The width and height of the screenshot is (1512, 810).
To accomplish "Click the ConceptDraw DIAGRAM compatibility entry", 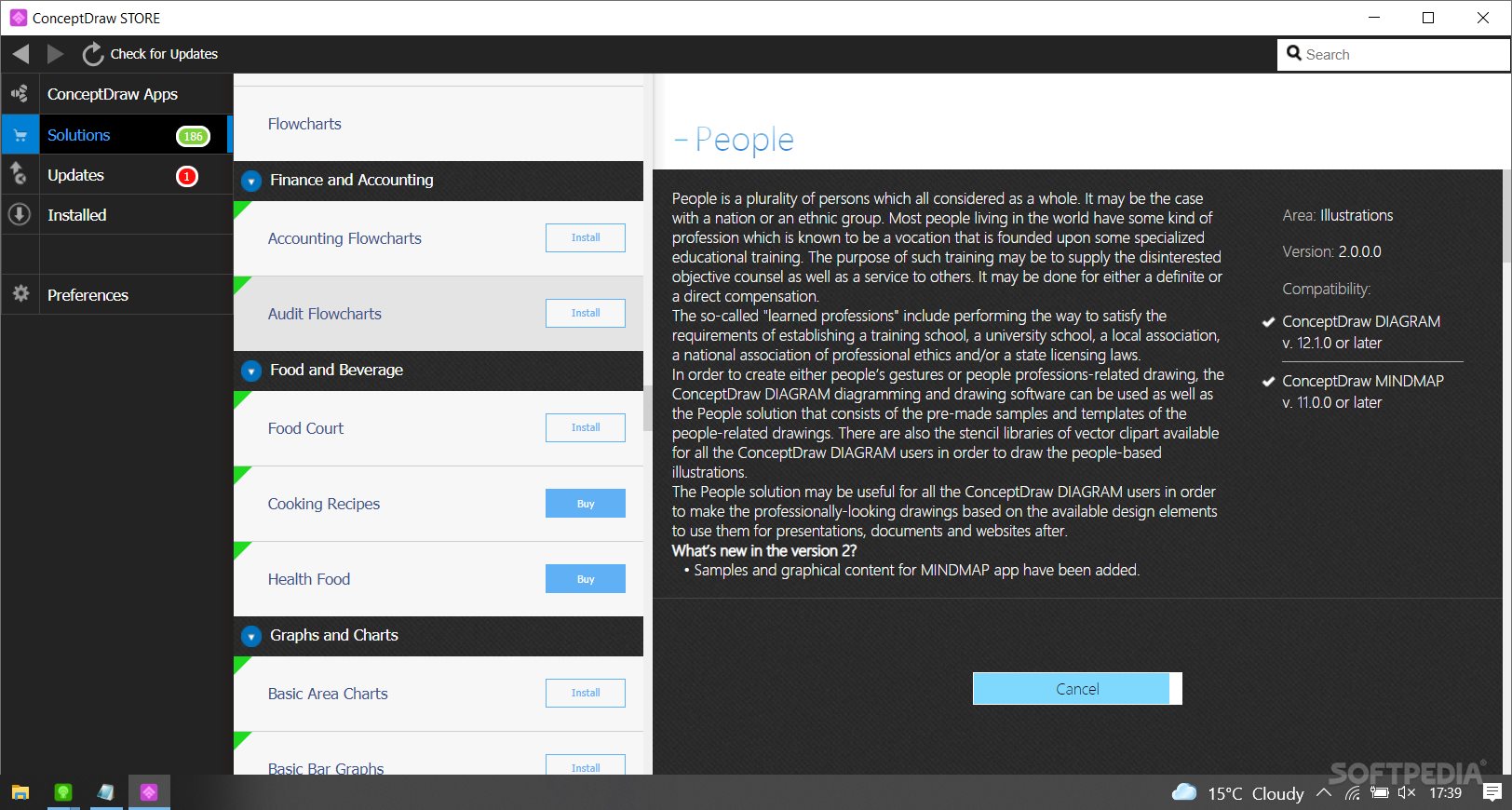I will (x=1360, y=331).
